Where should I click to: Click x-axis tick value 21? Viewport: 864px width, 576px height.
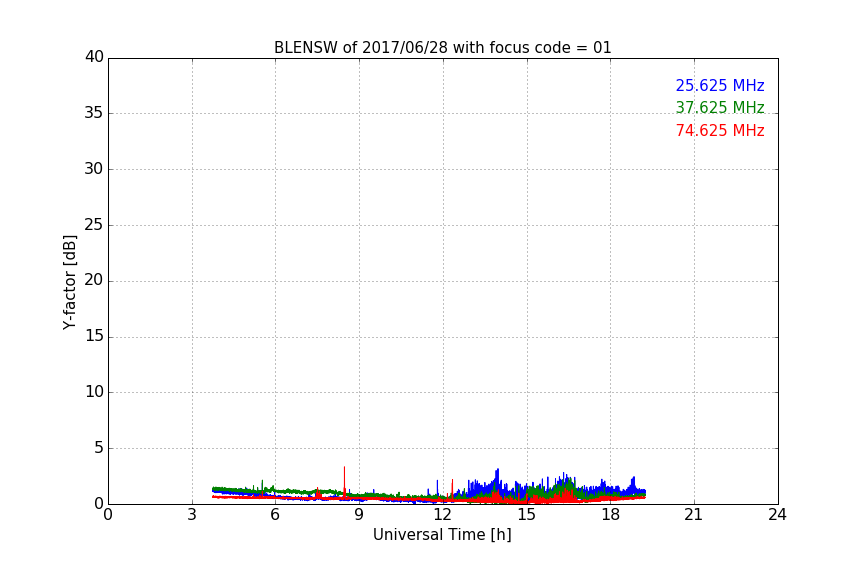[x=694, y=515]
